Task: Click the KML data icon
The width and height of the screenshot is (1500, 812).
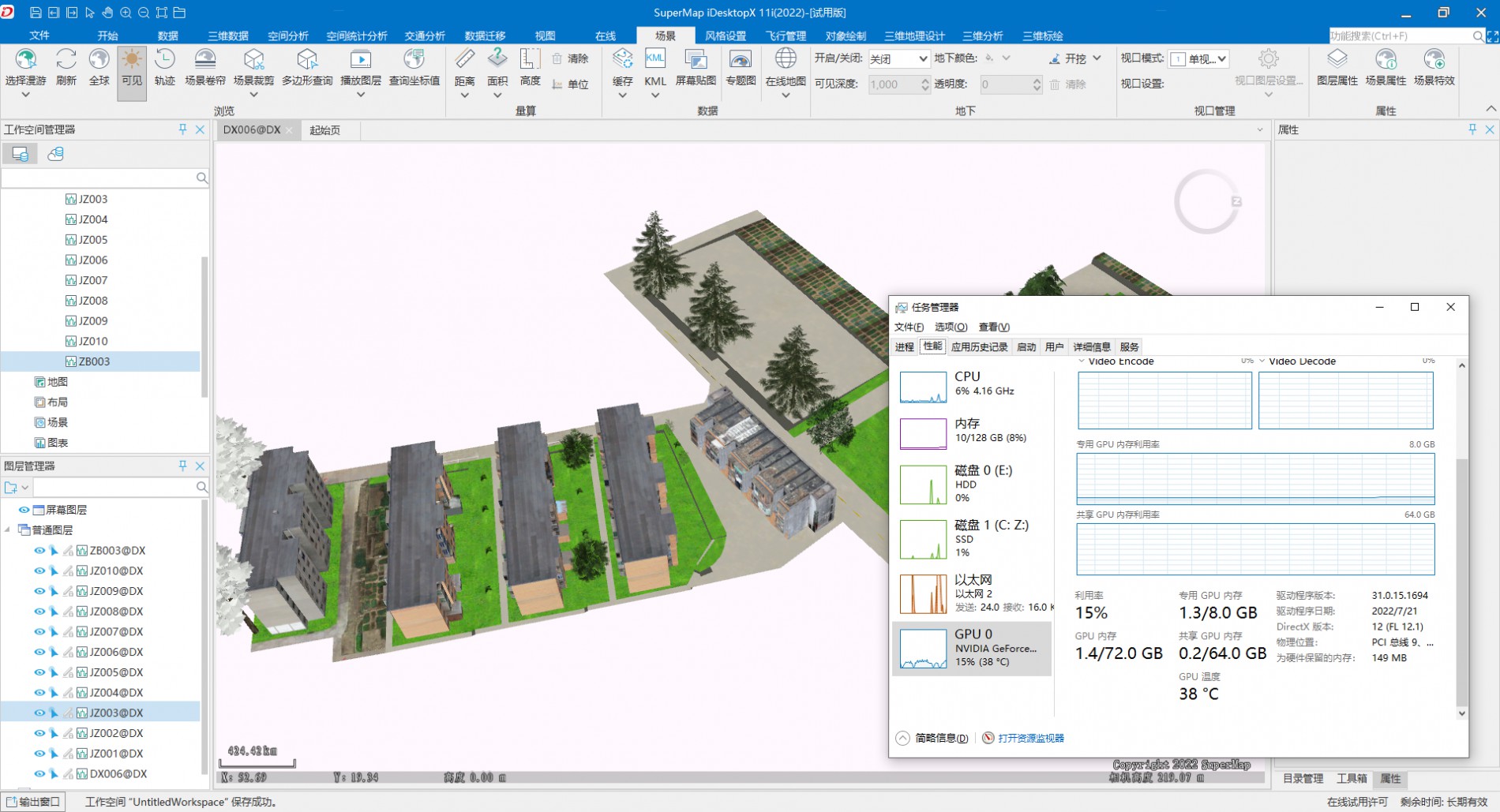Action: click(655, 60)
